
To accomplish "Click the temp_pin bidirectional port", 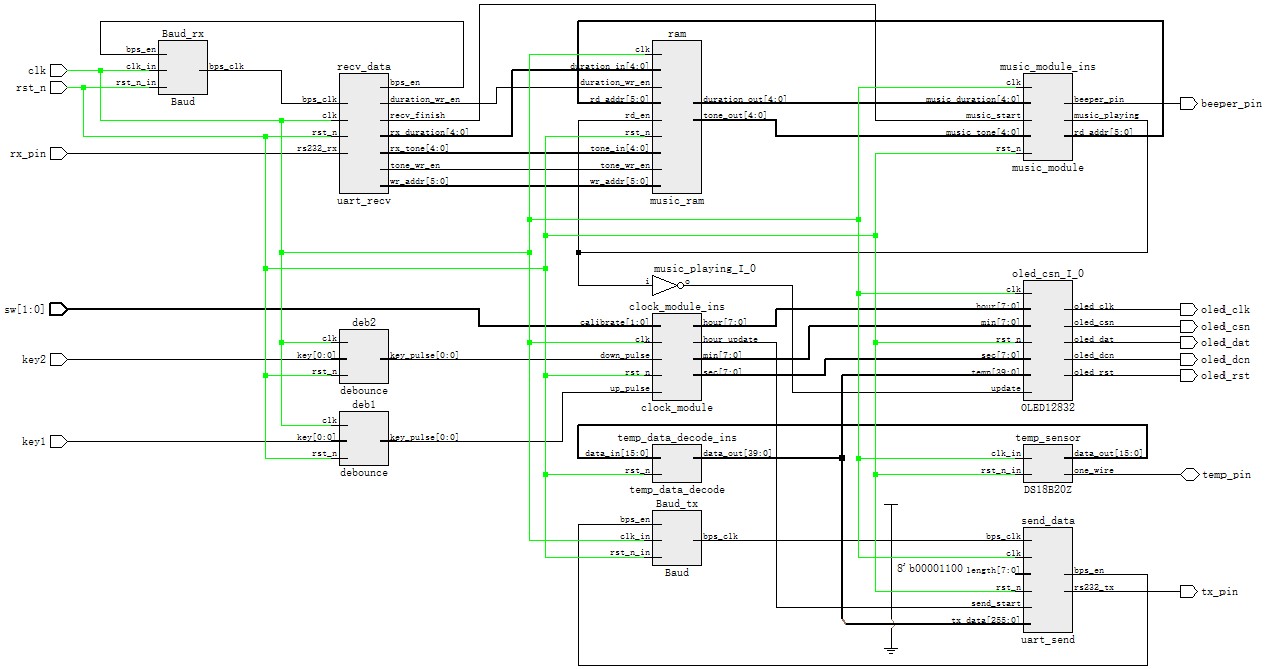I will (1188, 474).
